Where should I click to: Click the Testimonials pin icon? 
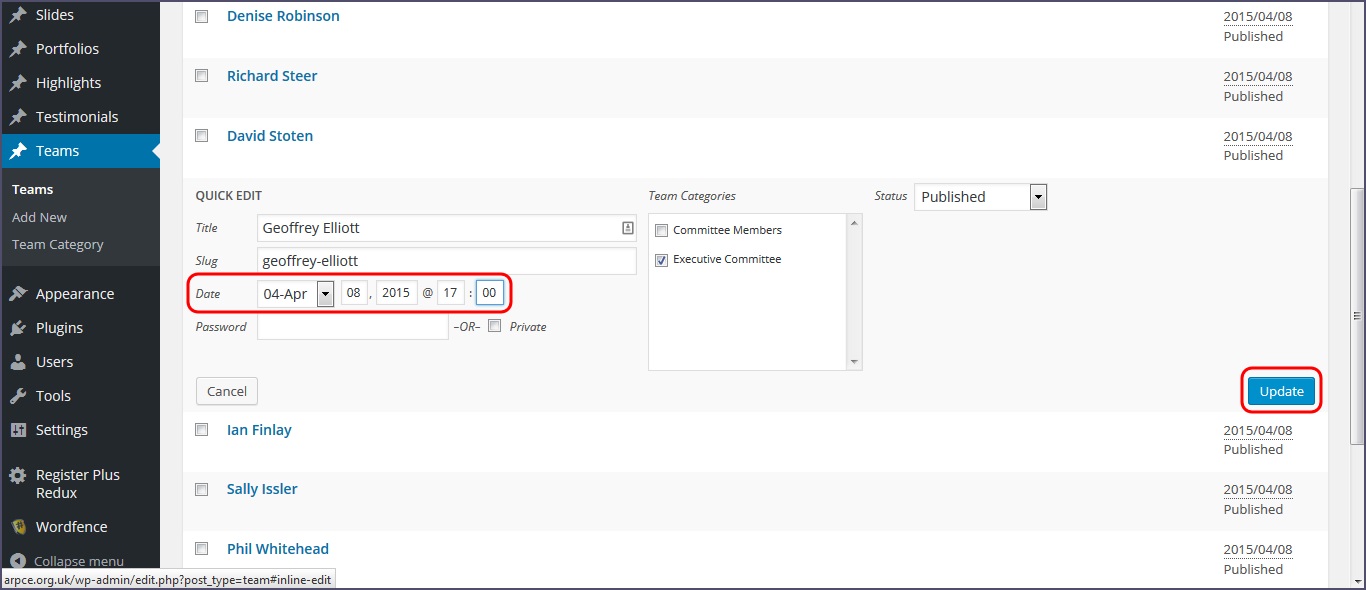point(18,117)
